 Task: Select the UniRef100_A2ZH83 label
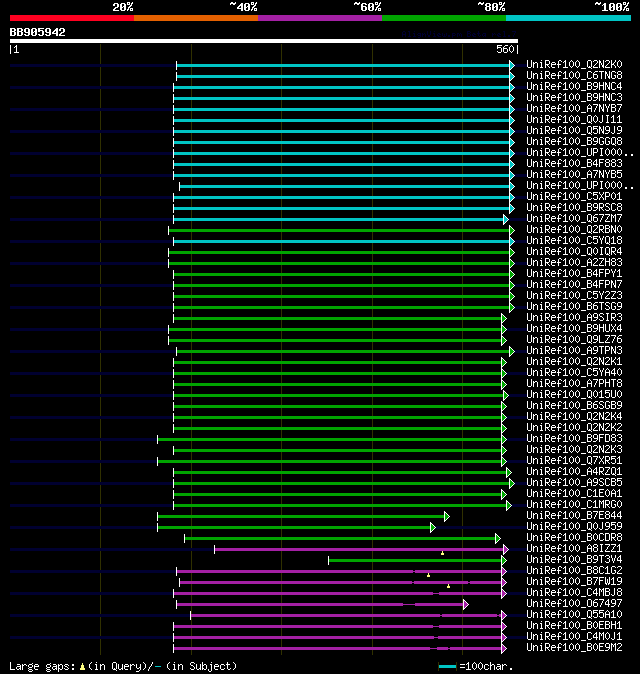574,263
